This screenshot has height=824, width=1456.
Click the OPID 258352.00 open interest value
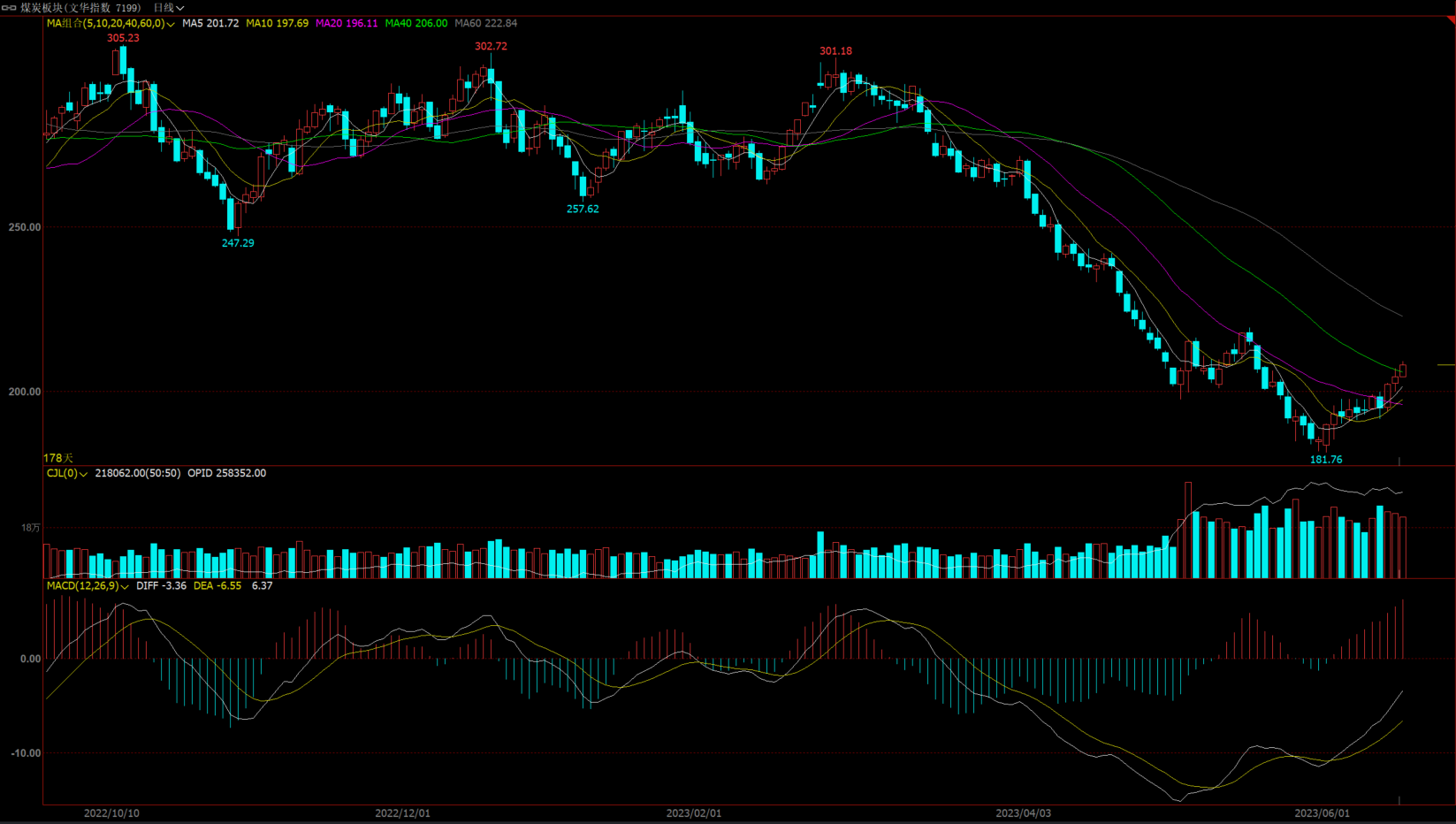pos(226,473)
